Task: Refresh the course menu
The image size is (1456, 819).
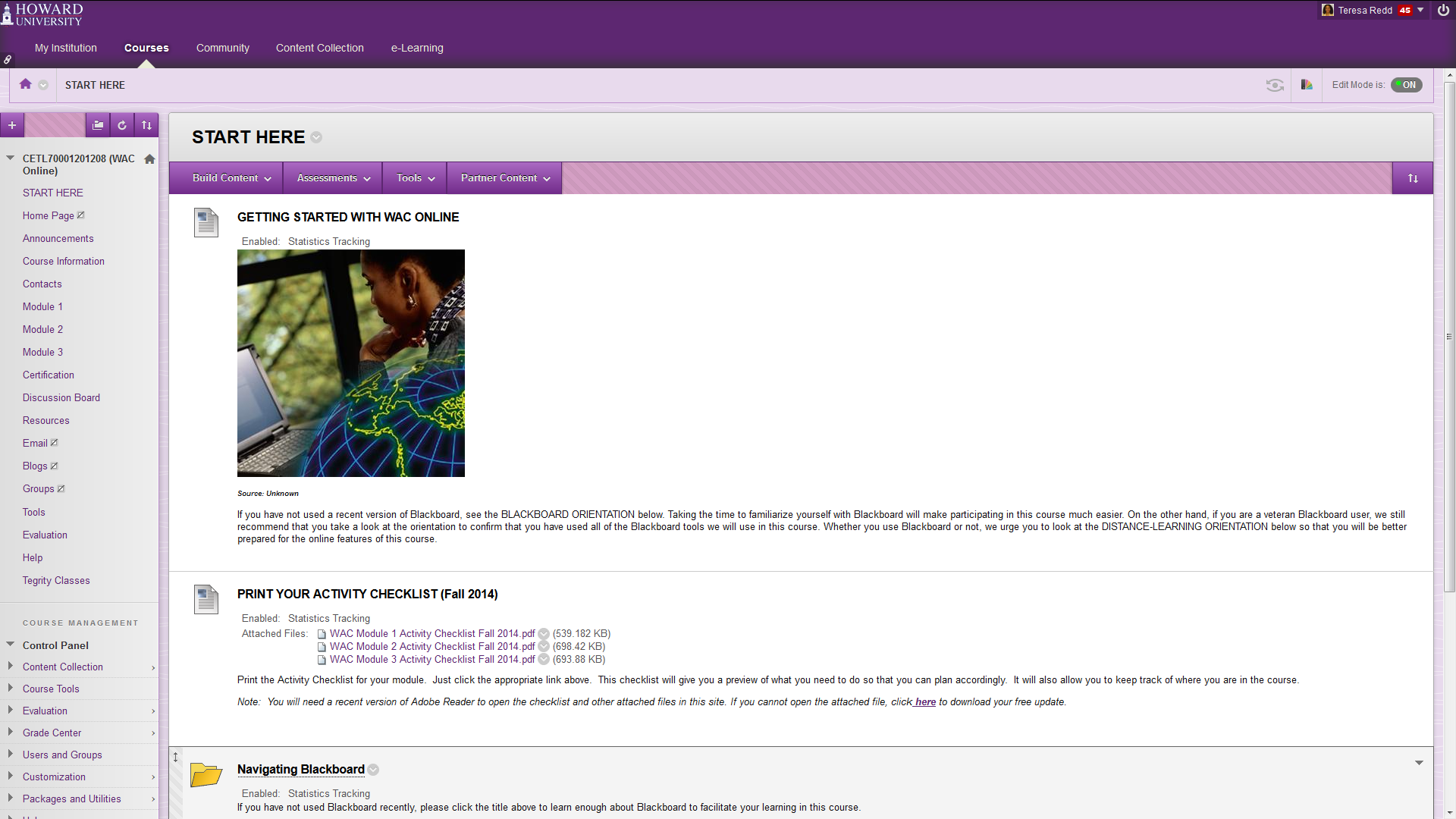Action: (x=122, y=125)
